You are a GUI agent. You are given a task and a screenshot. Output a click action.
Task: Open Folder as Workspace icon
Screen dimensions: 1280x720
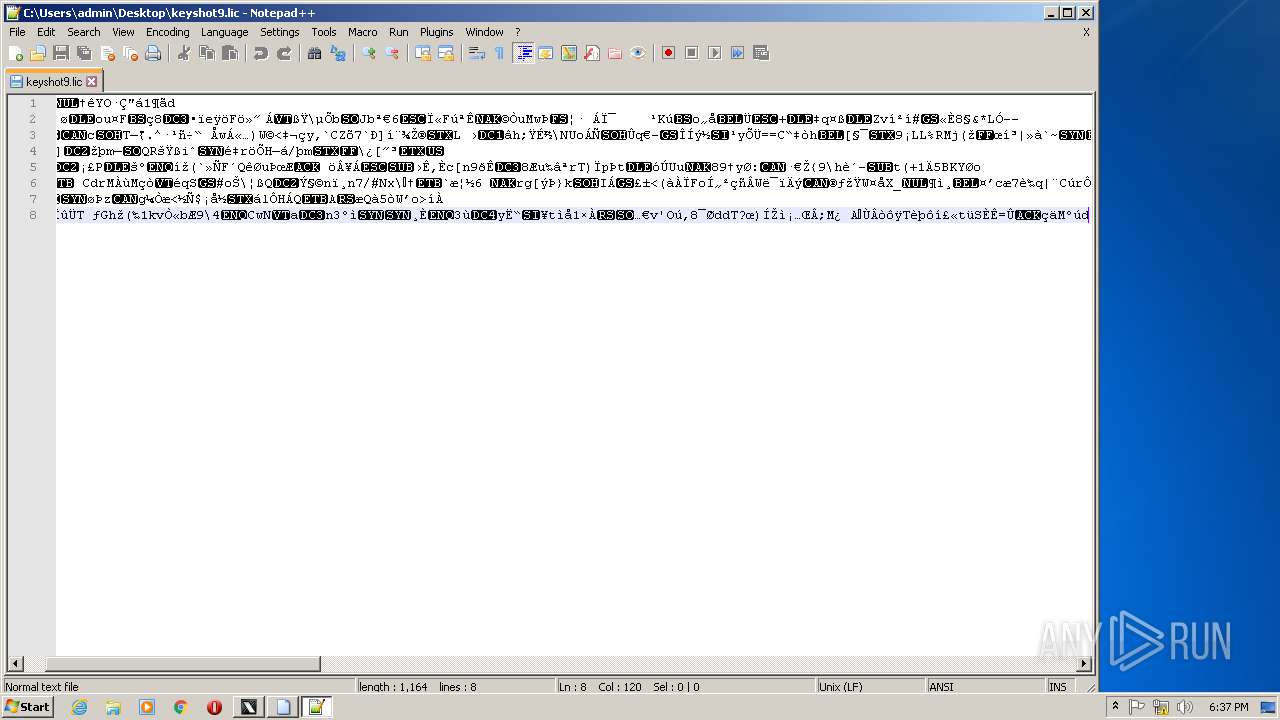coord(615,53)
